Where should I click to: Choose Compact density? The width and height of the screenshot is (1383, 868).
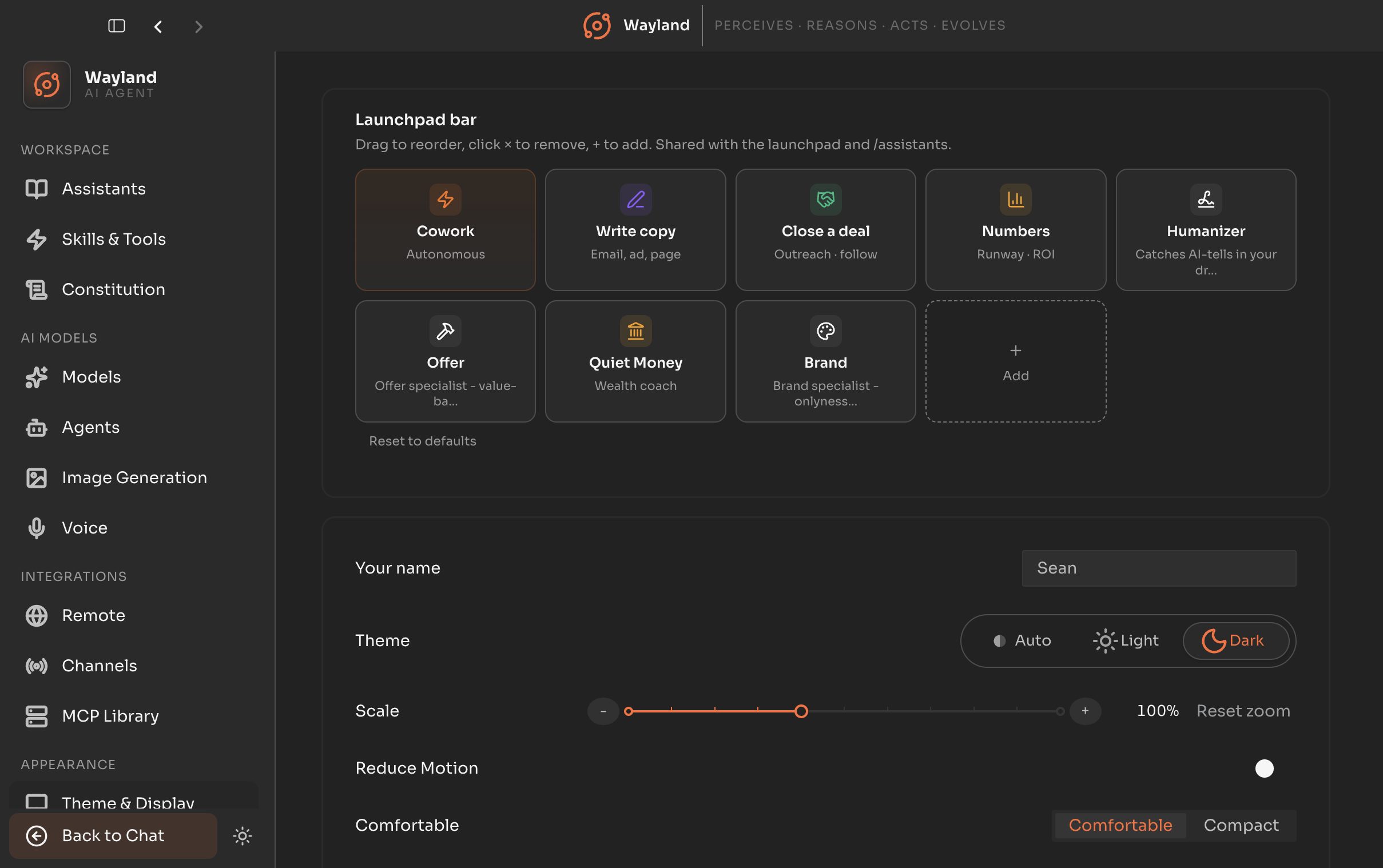(1241, 826)
